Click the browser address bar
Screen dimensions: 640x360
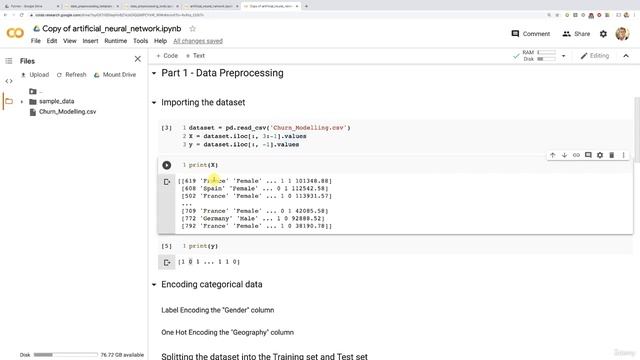point(286,15)
